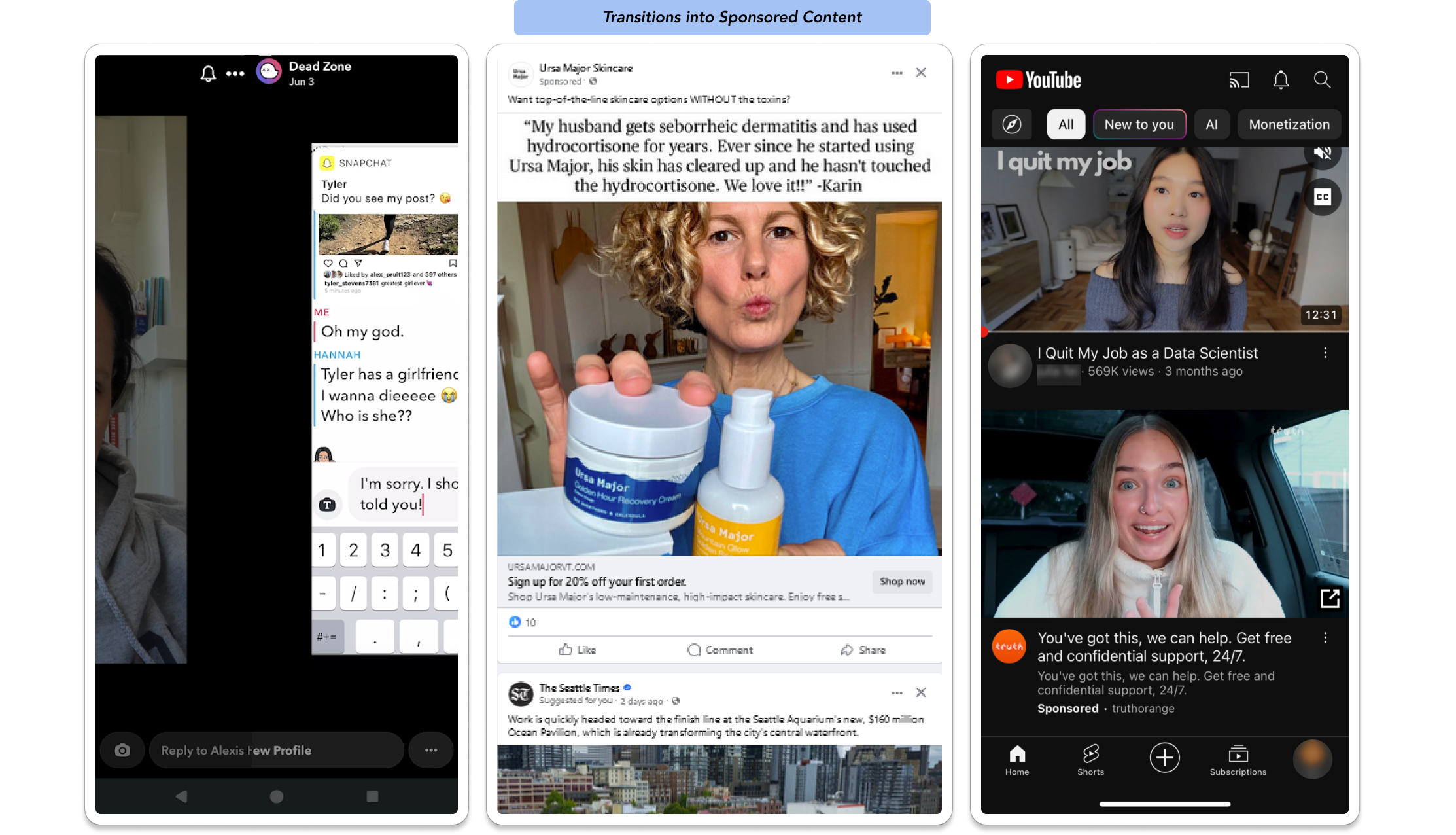Open the YouTube Explore compass icon

point(1011,124)
